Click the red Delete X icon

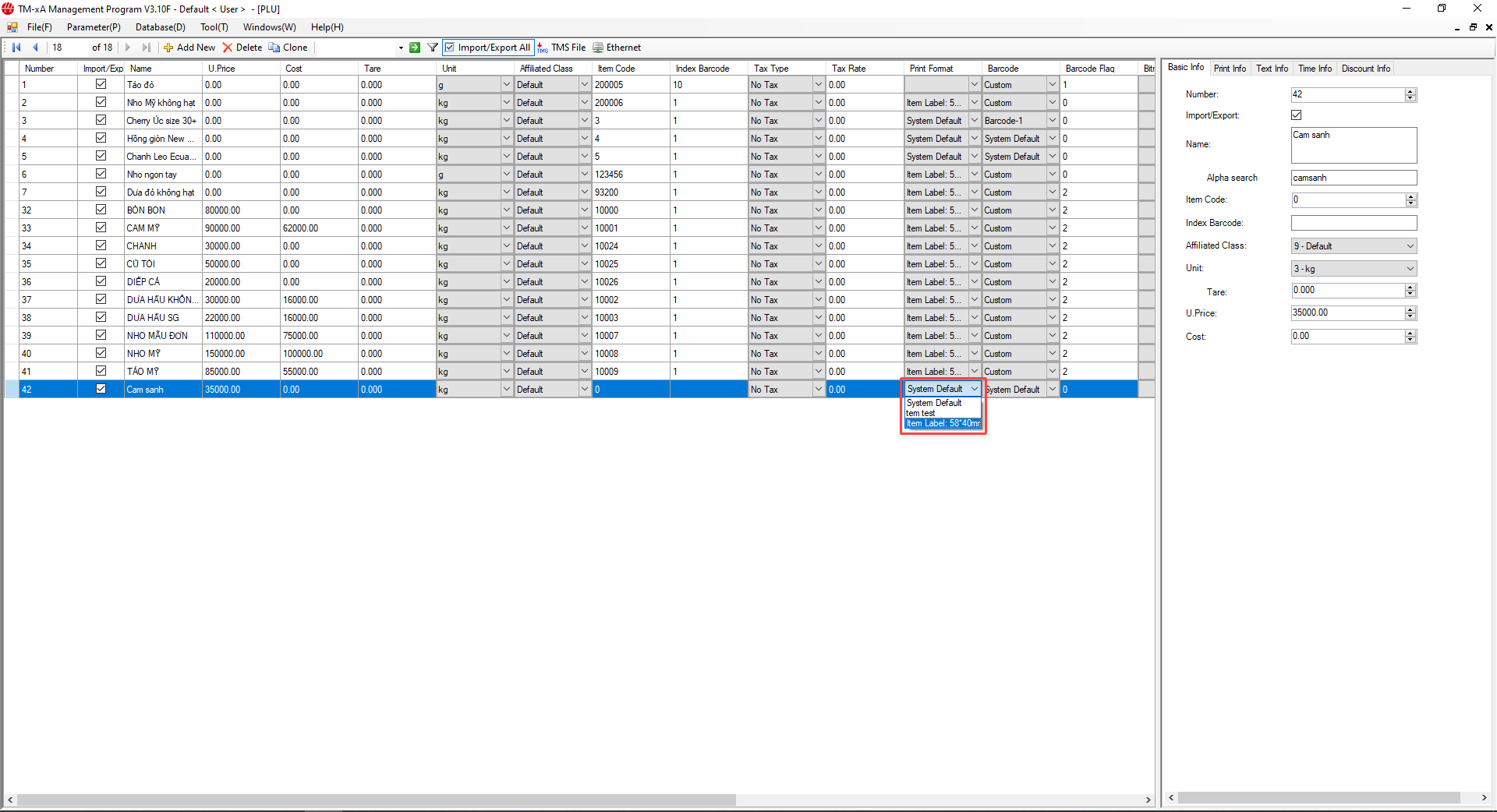(x=228, y=48)
